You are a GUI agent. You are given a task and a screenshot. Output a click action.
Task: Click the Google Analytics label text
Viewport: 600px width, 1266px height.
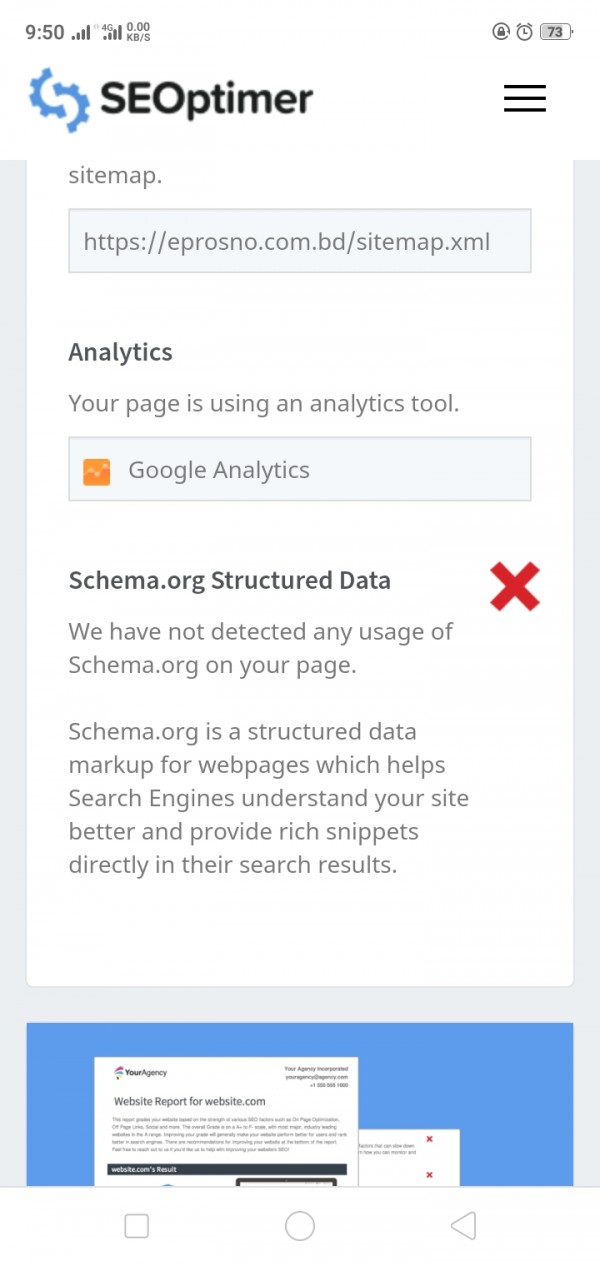click(219, 470)
